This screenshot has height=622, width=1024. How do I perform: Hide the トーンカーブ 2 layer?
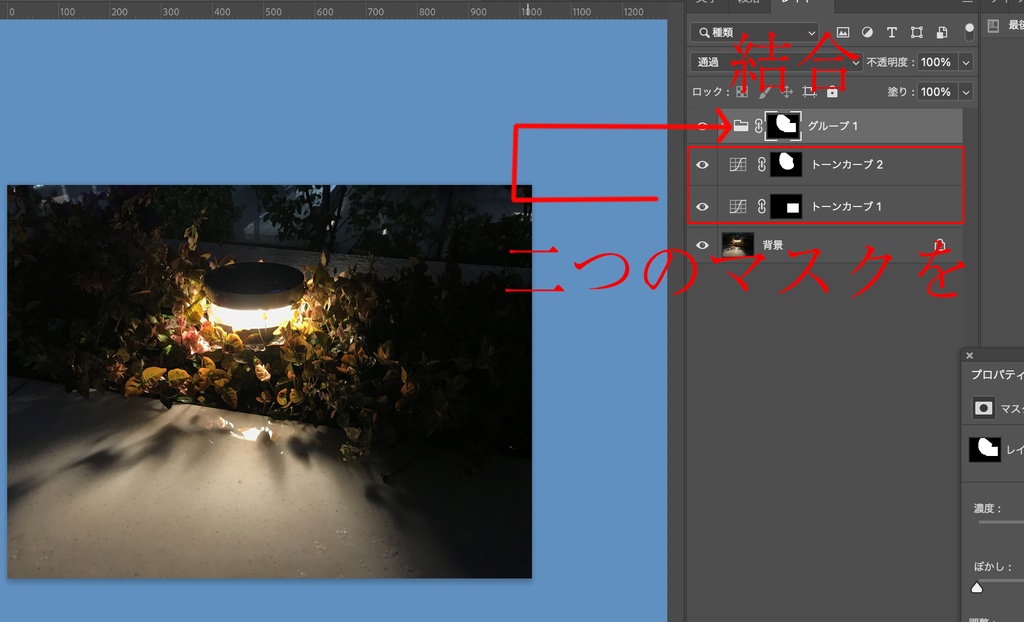click(x=703, y=165)
